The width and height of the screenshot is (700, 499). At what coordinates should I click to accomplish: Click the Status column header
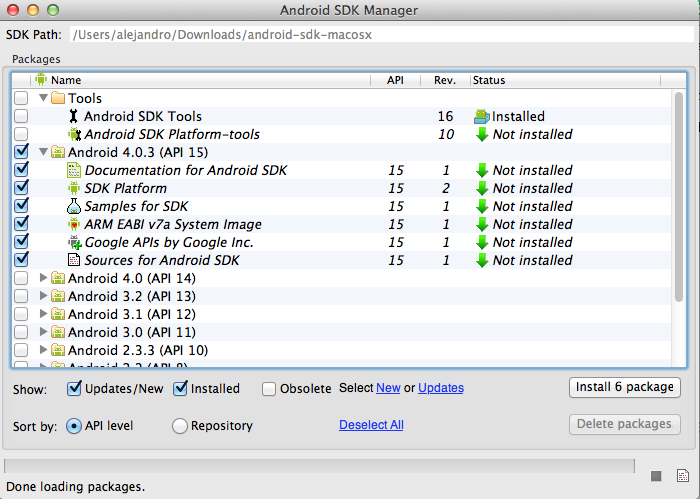point(565,80)
